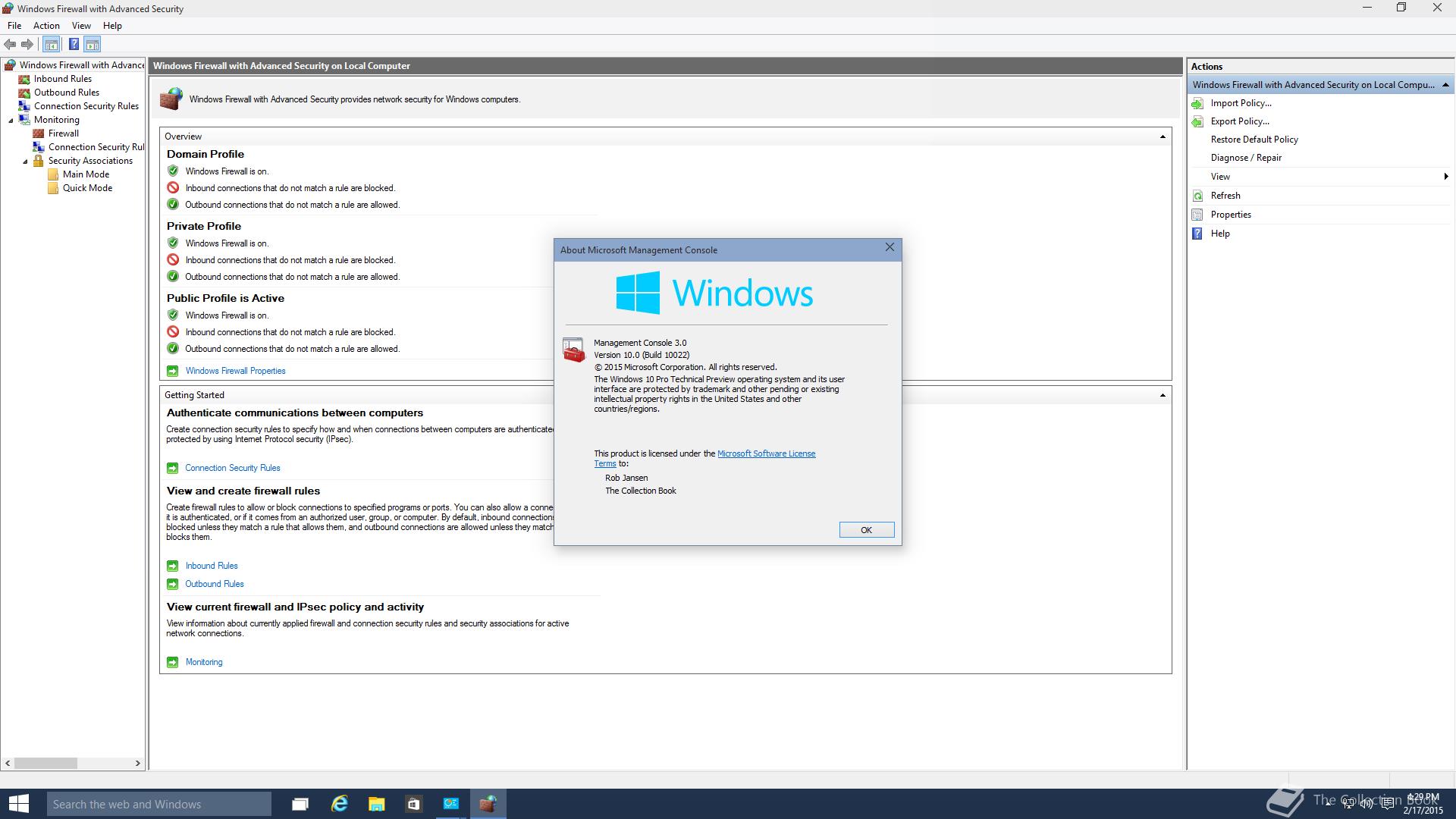Collapse the Security Associations tree node
This screenshot has width=1456, height=819.
25,162
